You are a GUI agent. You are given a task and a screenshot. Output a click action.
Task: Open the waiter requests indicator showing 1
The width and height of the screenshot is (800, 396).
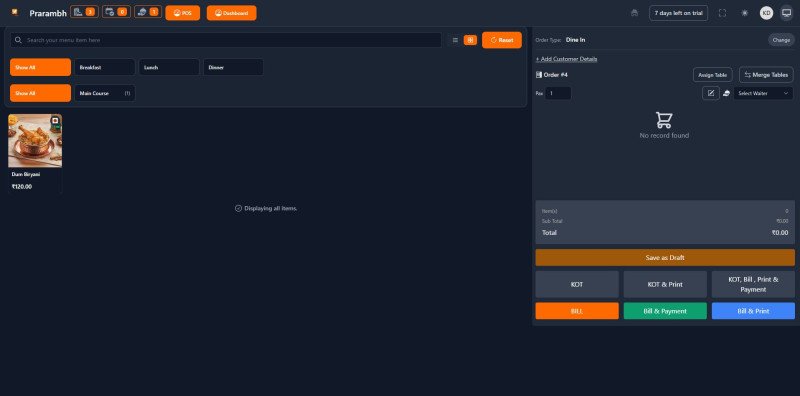[148, 12]
